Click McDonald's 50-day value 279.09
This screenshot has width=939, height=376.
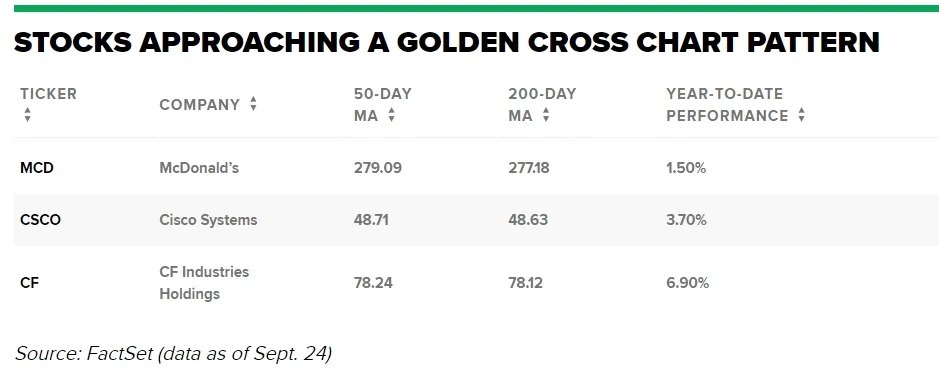click(377, 168)
